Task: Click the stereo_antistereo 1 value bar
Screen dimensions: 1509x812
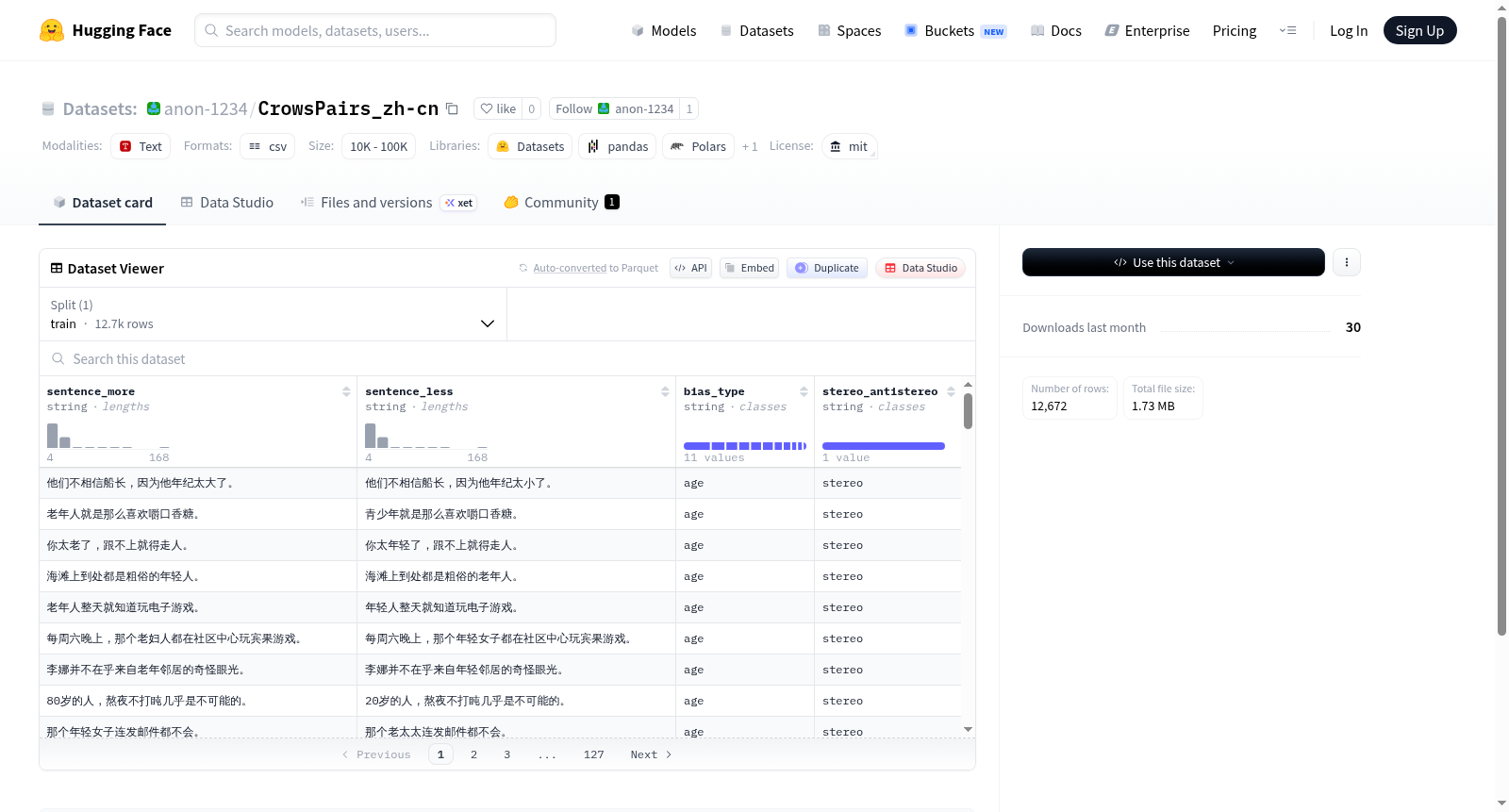Action: (x=884, y=445)
